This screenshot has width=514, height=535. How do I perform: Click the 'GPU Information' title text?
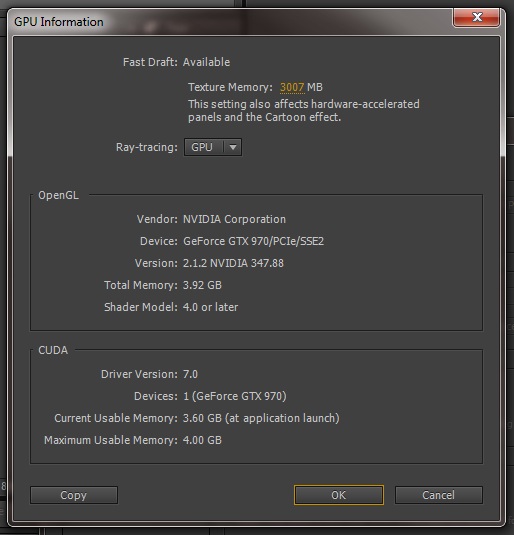coord(59,22)
